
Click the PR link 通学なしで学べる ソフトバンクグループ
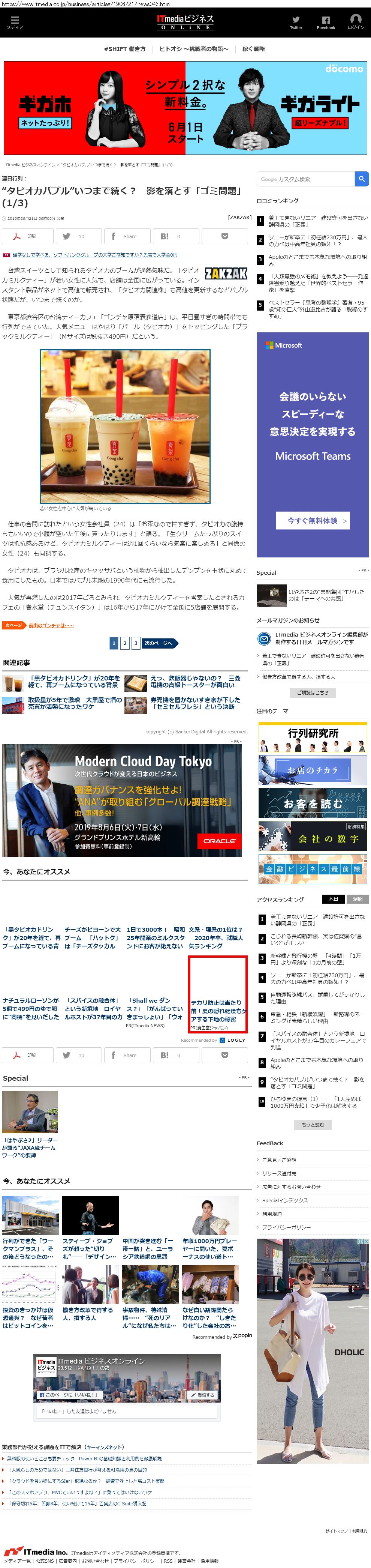95,255
